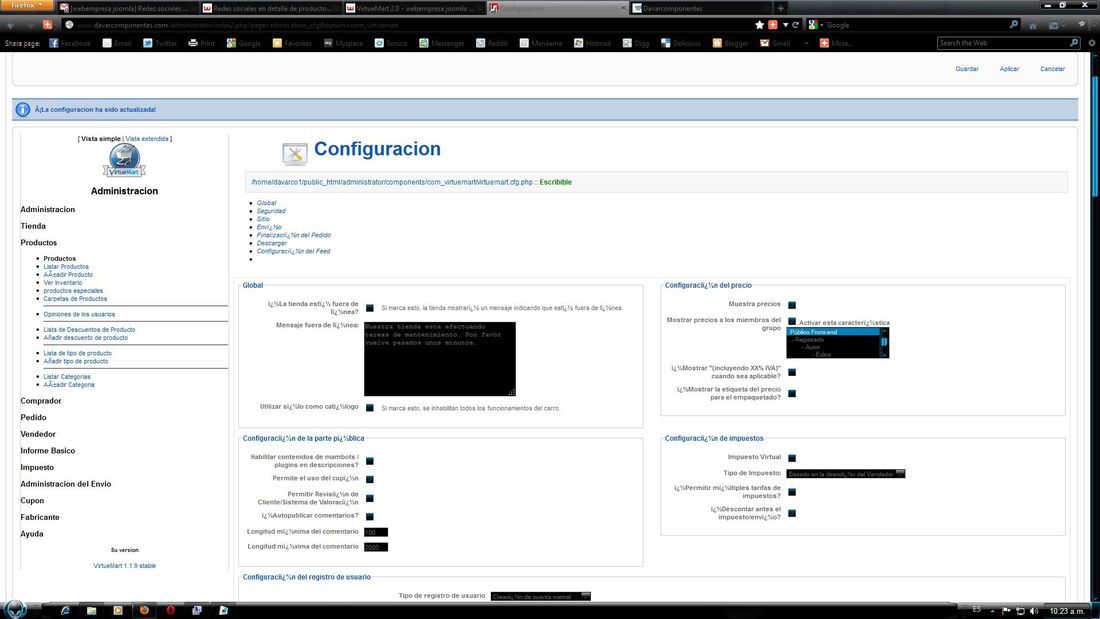This screenshot has height=619, width=1100.
Task: Toggle etiqueta del precio para empaquetado checkbox
Action: click(792, 394)
